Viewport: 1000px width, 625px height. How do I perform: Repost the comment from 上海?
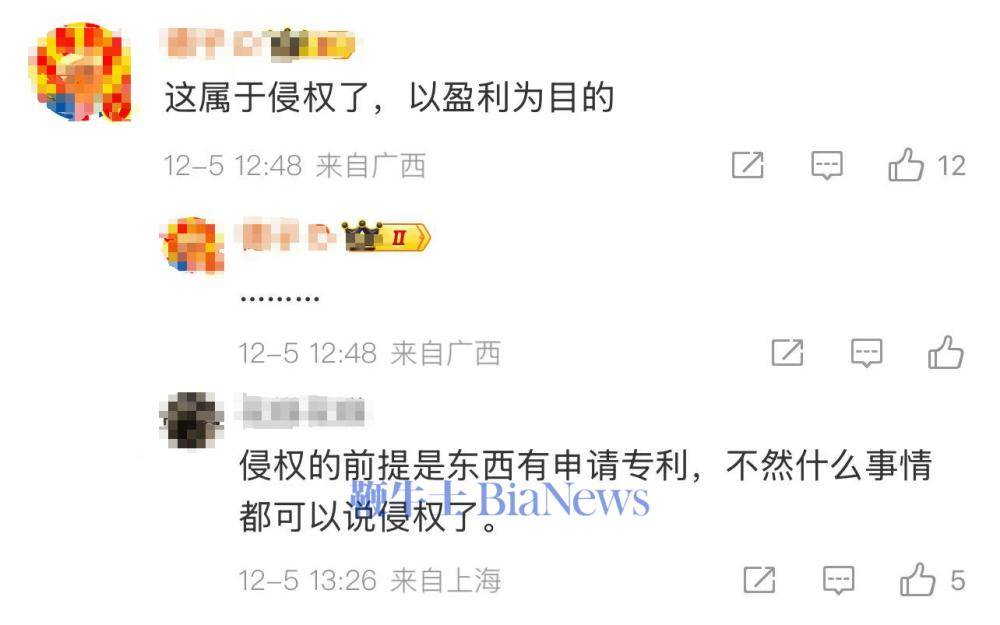[759, 580]
